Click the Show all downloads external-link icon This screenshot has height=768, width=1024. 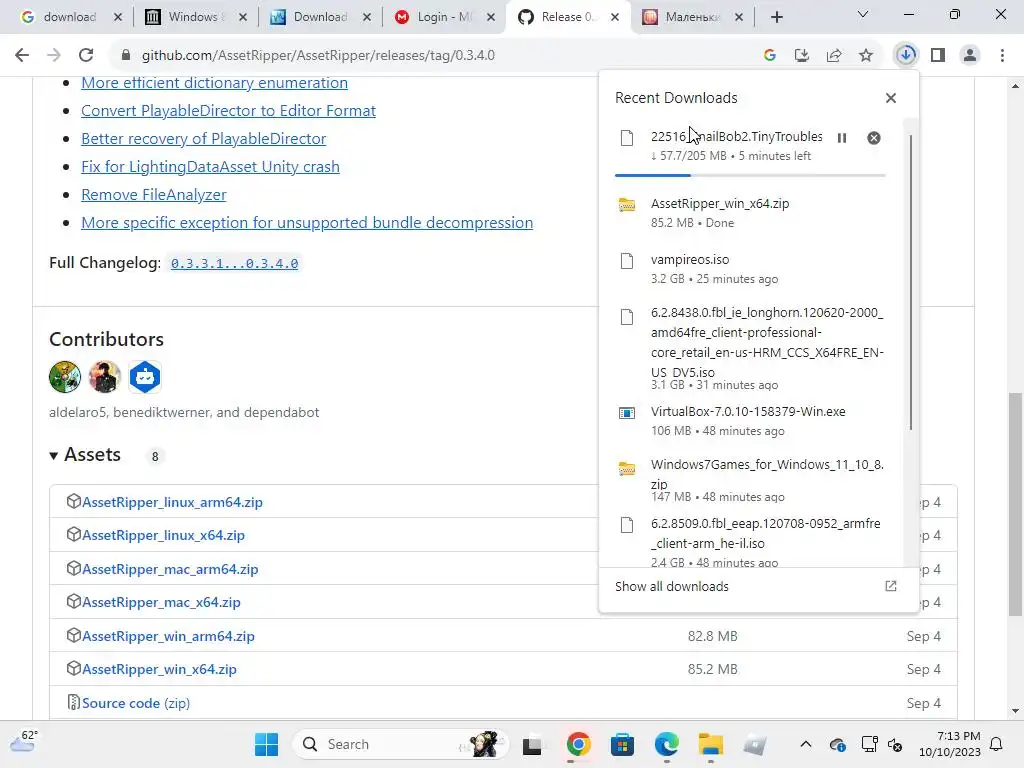[891, 586]
